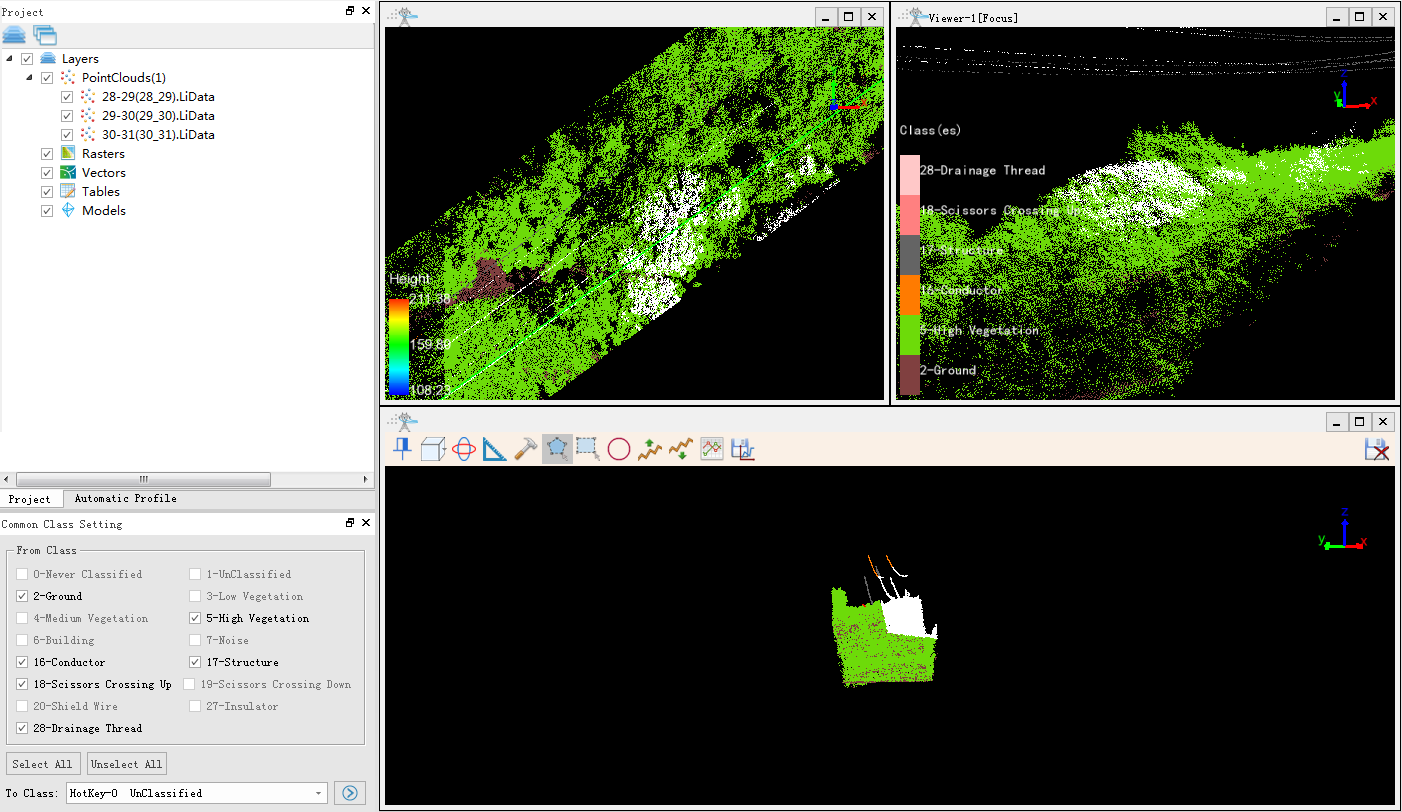Toggle 18-Scissors Crossing Up checkbox
Image resolution: width=1402 pixels, height=812 pixels.
[x=23, y=684]
